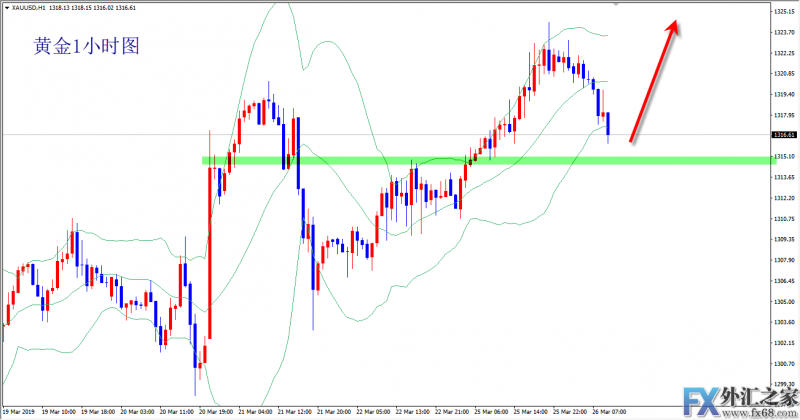Click the 1325.15 level on the price axis
The width and height of the screenshot is (800, 420).
(x=783, y=11)
